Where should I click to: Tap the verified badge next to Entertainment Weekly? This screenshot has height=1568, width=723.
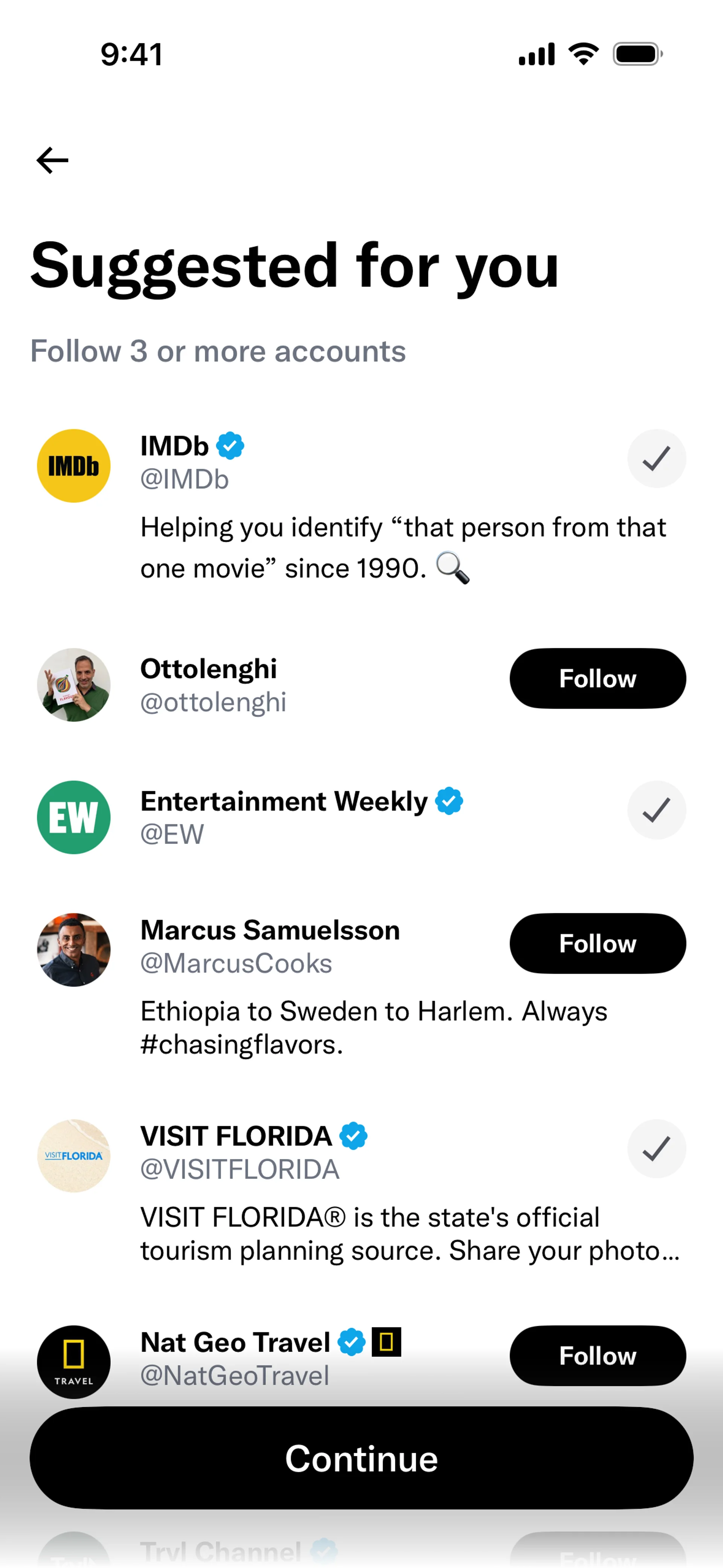tap(449, 801)
